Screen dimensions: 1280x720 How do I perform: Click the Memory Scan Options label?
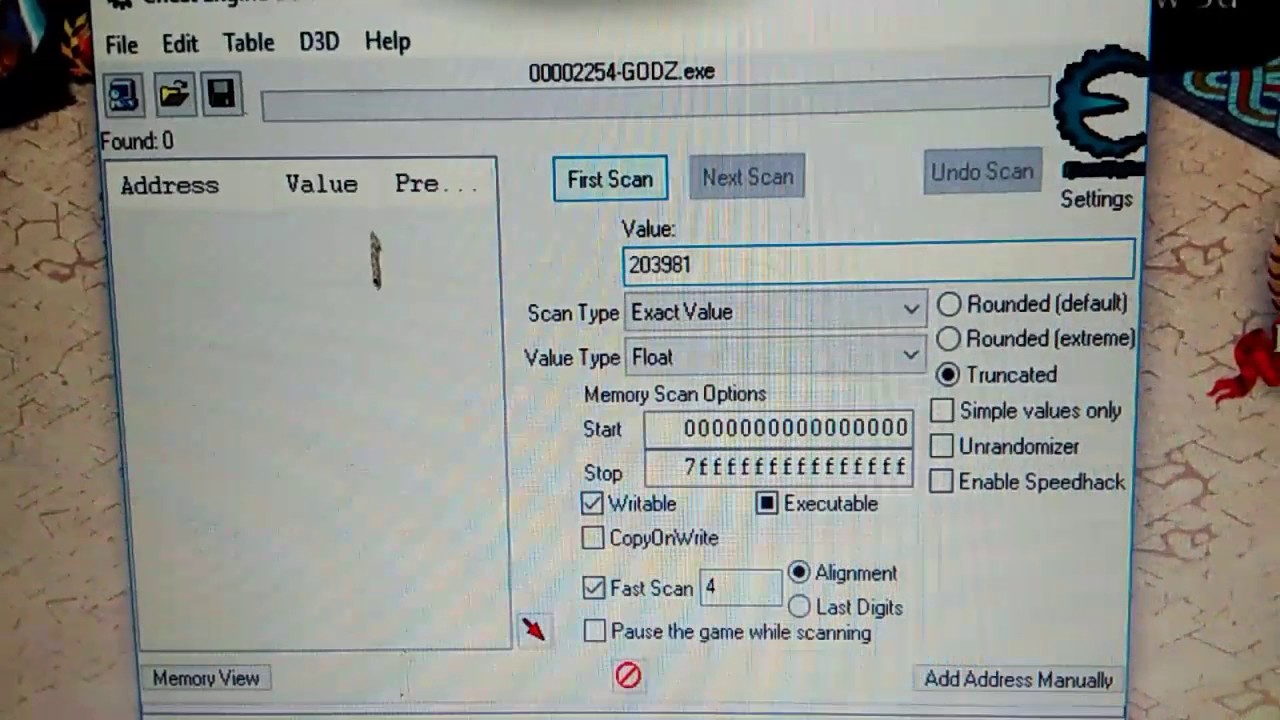click(x=675, y=394)
